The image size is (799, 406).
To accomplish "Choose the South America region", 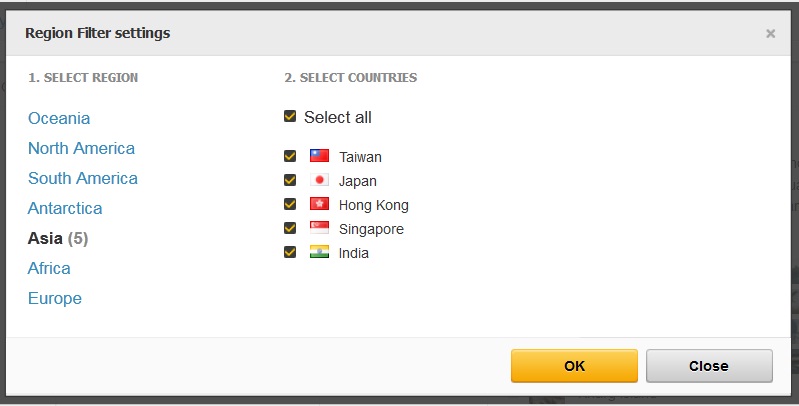I will coord(83,178).
